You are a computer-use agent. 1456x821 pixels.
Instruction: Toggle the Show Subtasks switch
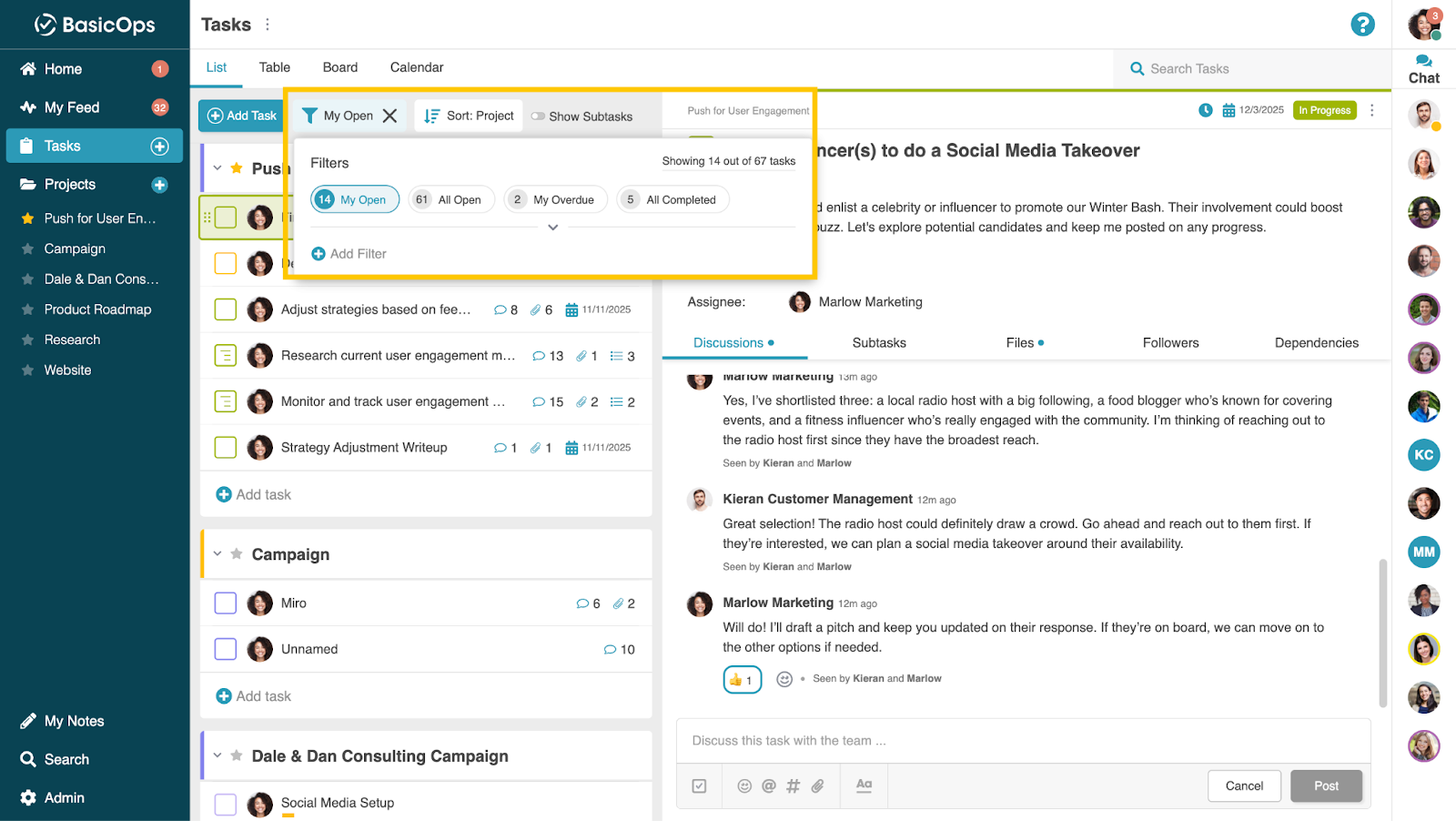point(539,117)
